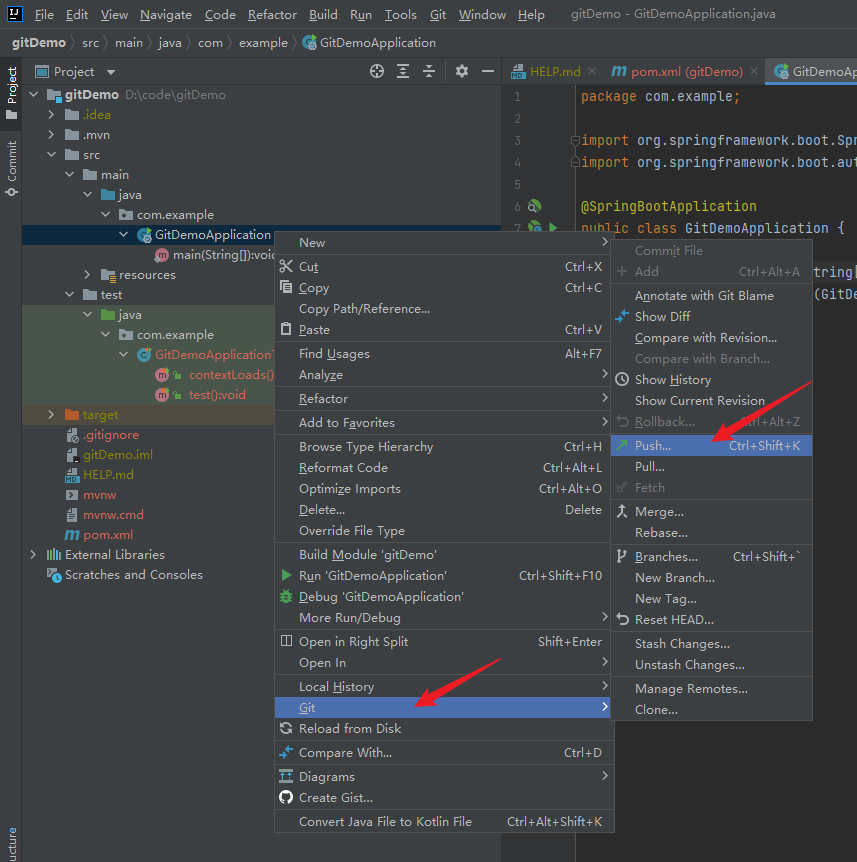
Task: Close the HELP.md editor tab
Action: [x=592, y=71]
